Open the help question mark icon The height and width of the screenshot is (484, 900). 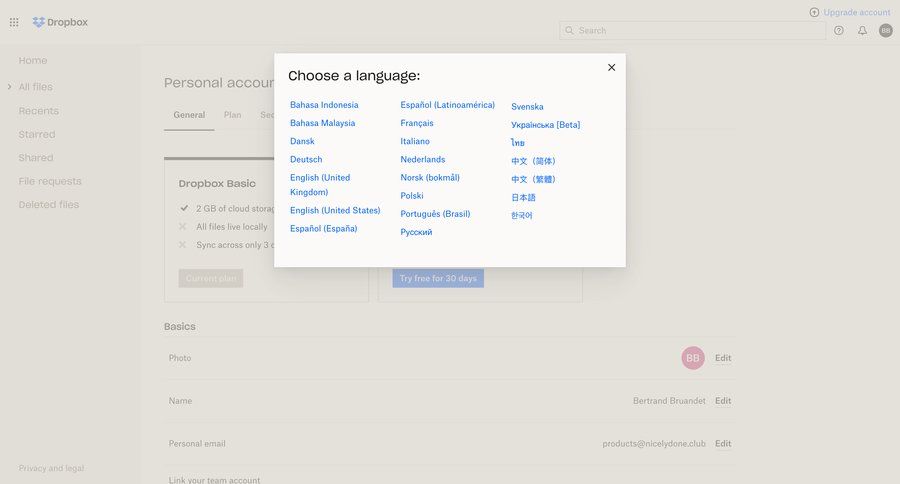pyautogui.click(x=839, y=30)
